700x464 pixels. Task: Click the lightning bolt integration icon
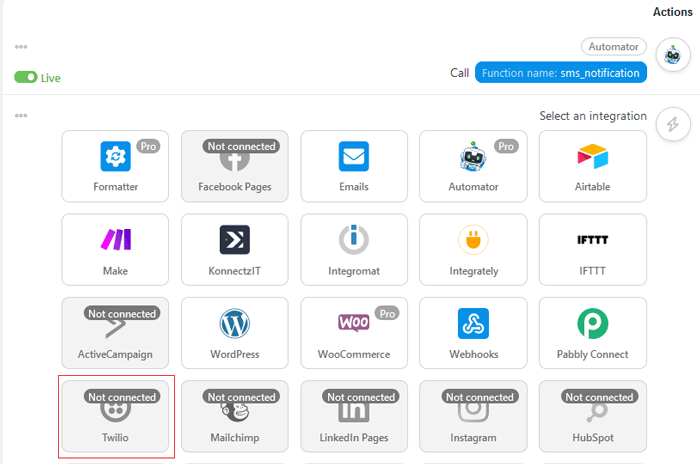pyautogui.click(x=673, y=124)
